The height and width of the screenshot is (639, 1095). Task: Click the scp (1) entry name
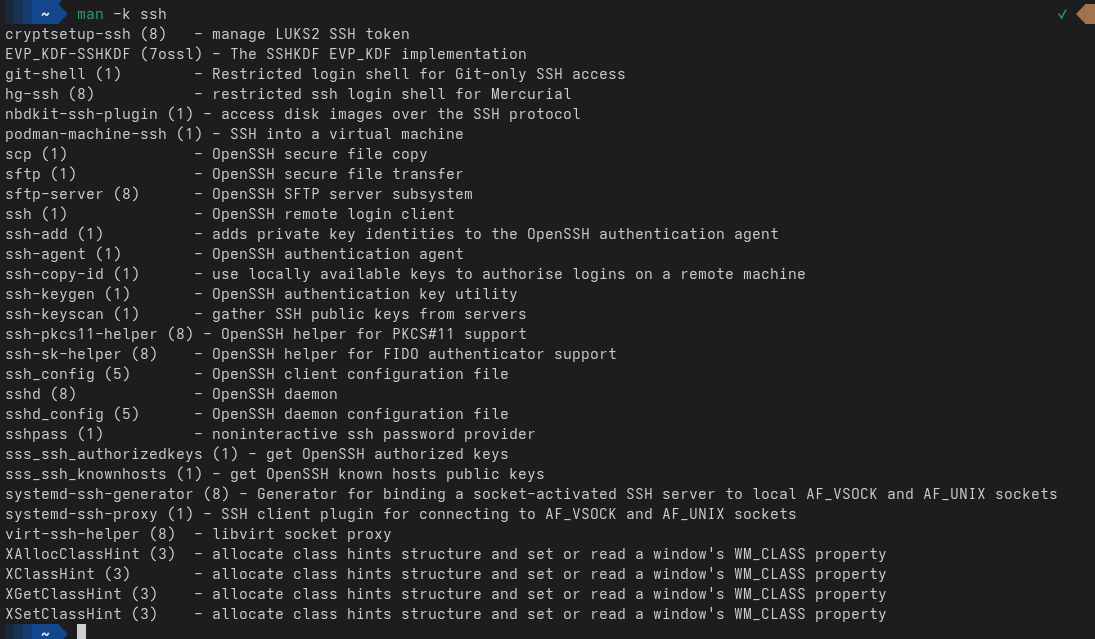pos(36,154)
